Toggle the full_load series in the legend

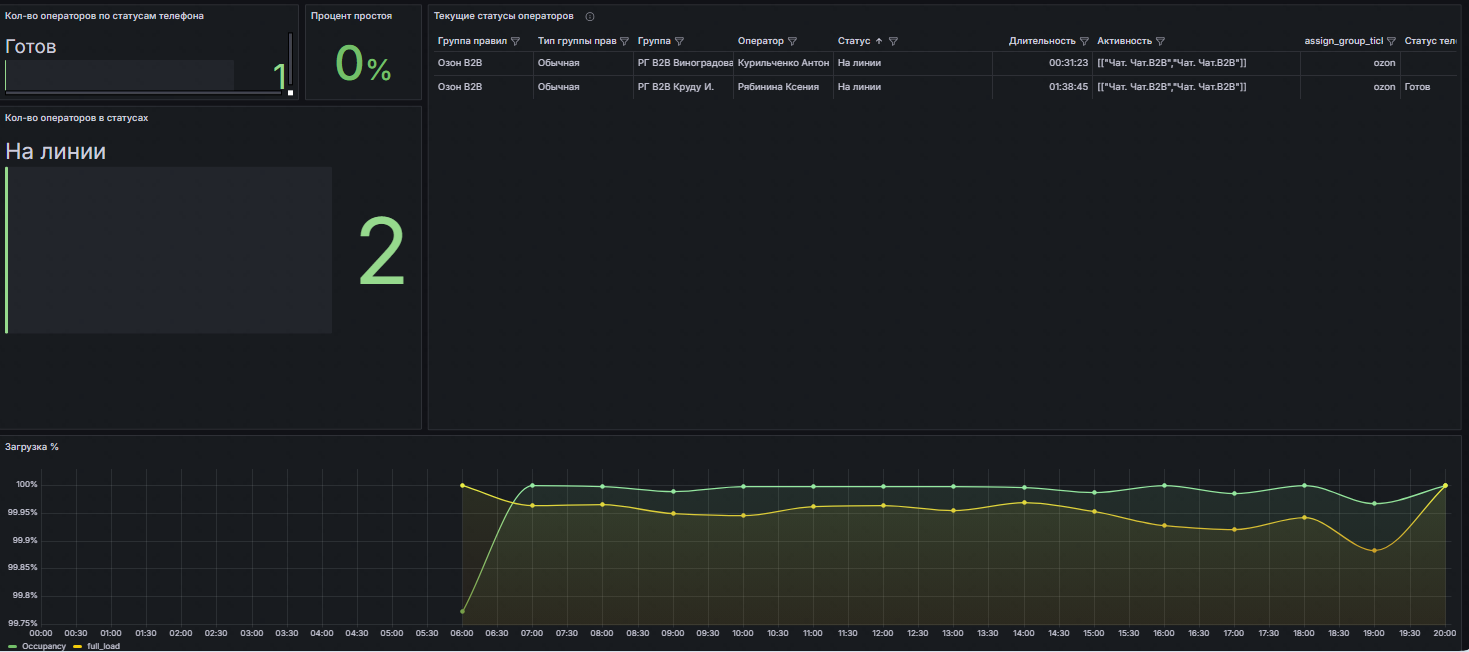tap(102, 646)
